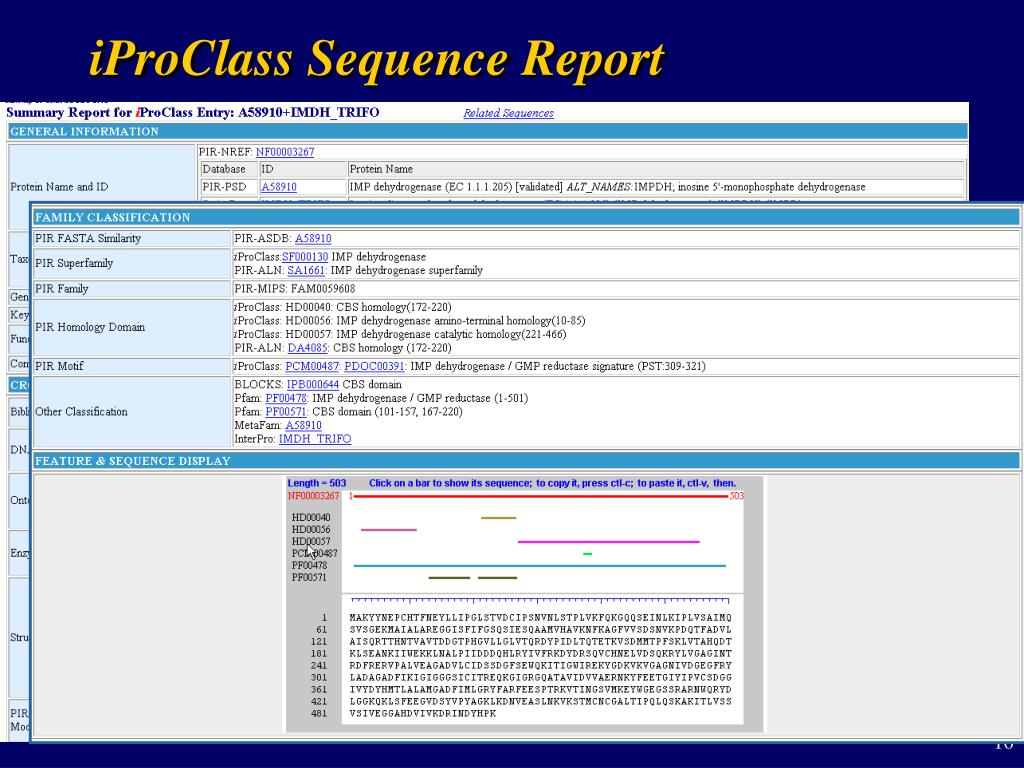Screen dimensions: 1024x768
Task: Click the PCM00487 green feature bar
Action: (587, 554)
